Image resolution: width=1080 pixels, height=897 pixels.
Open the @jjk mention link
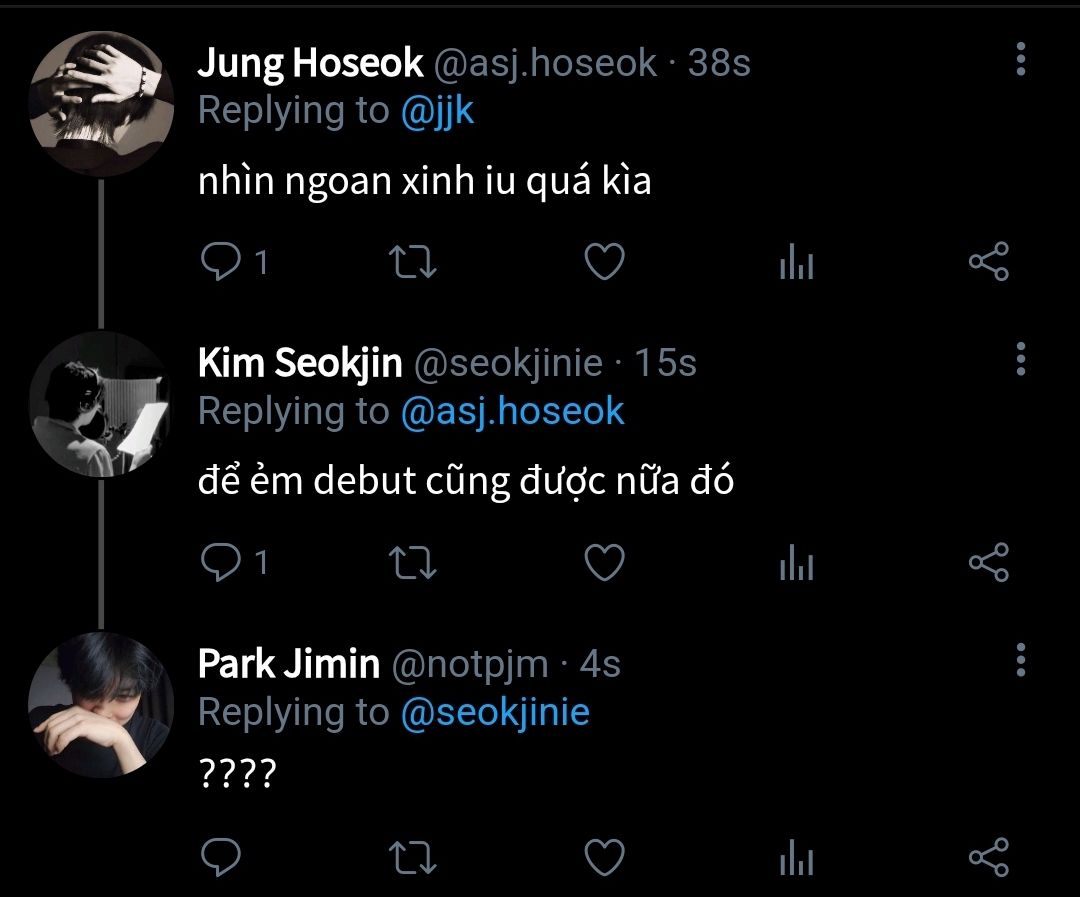pyautogui.click(x=437, y=111)
